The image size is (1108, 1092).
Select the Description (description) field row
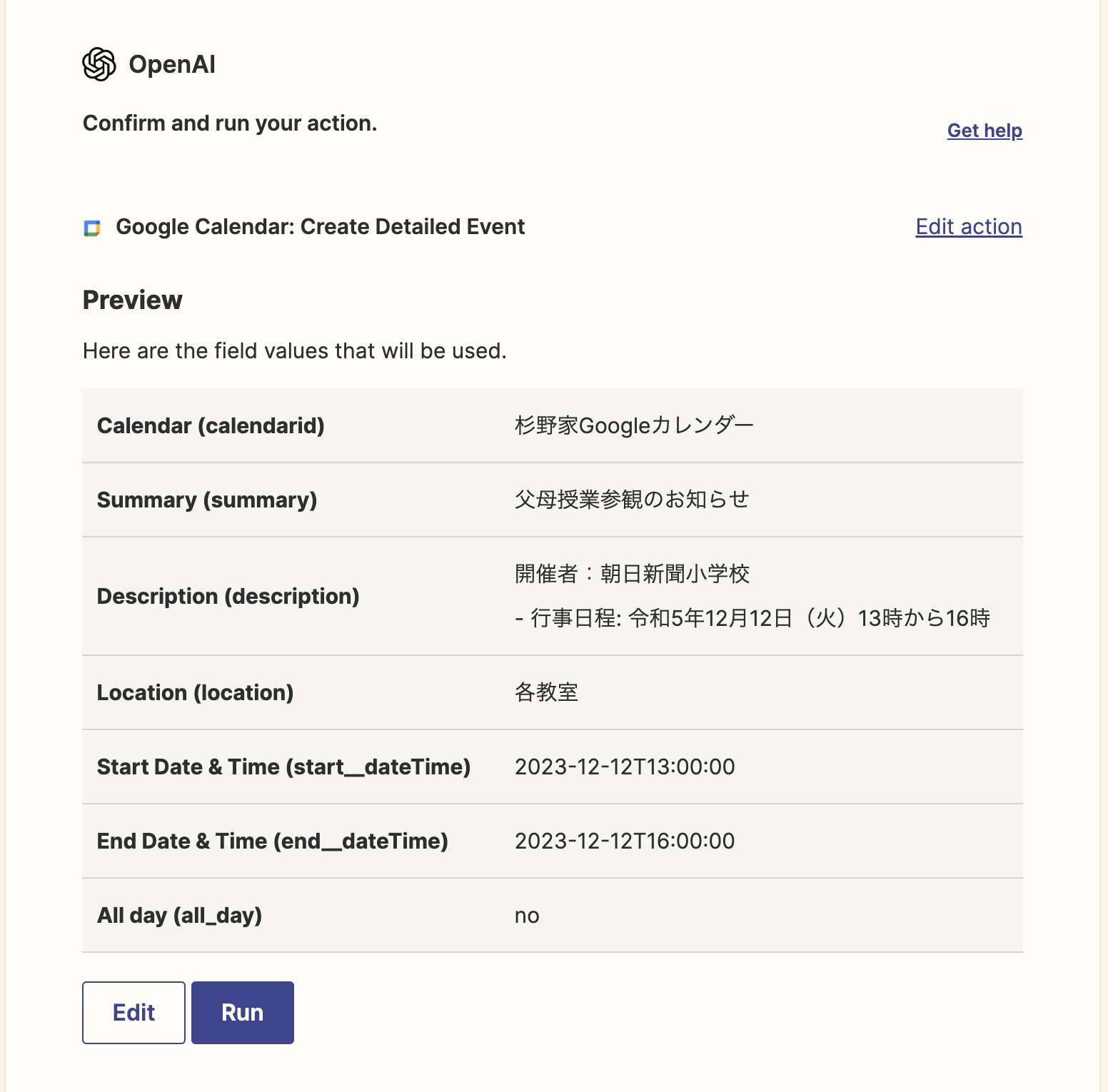pyautogui.click(x=228, y=596)
